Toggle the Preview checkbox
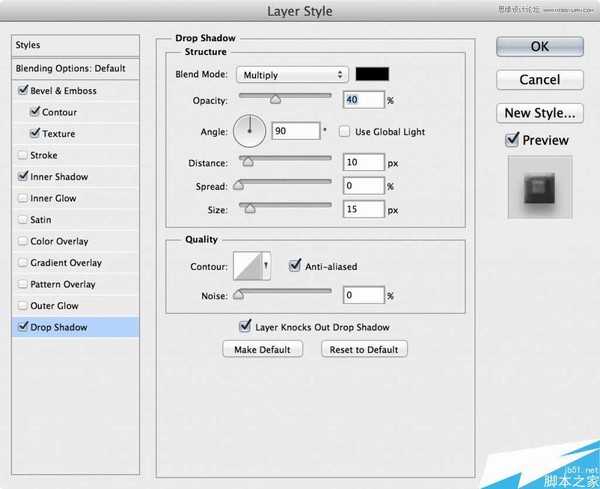 (x=513, y=141)
